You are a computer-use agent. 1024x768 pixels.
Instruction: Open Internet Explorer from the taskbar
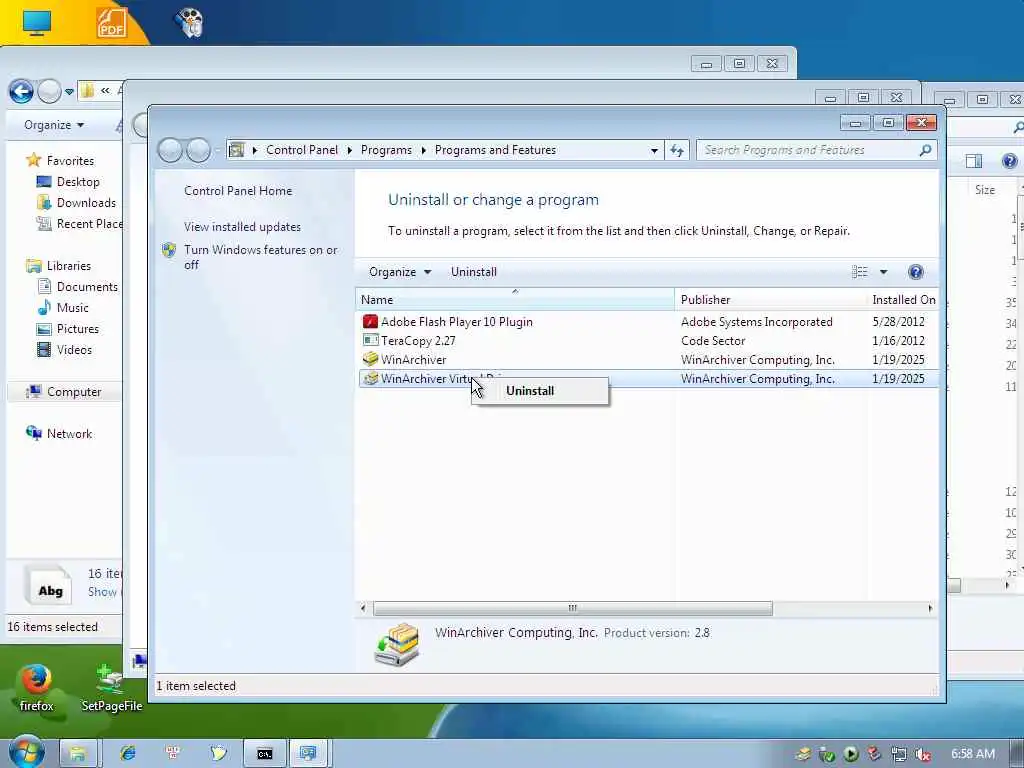(x=127, y=754)
